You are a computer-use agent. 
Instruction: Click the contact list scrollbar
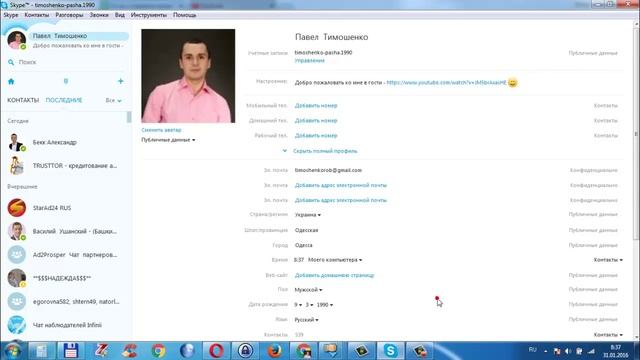pos(129,117)
